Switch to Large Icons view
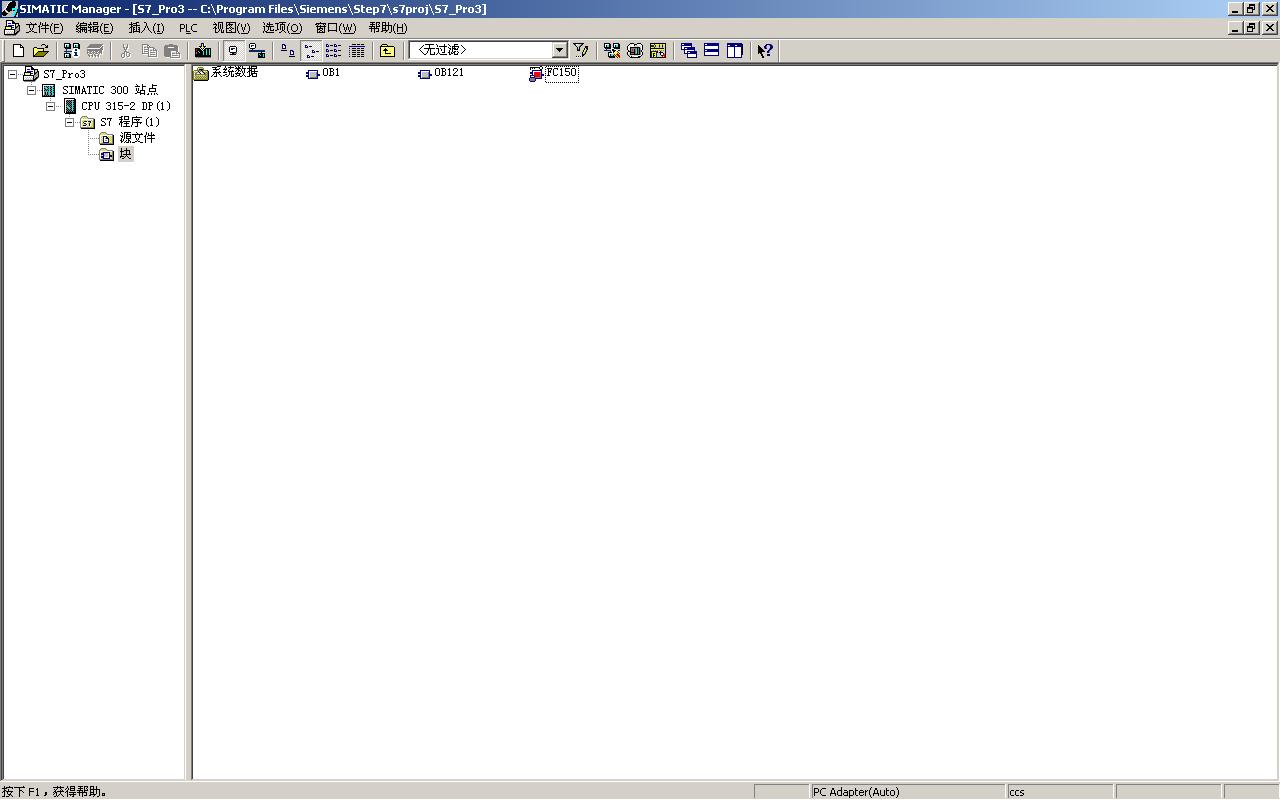Image resolution: width=1280 pixels, height=800 pixels. point(288,51)
